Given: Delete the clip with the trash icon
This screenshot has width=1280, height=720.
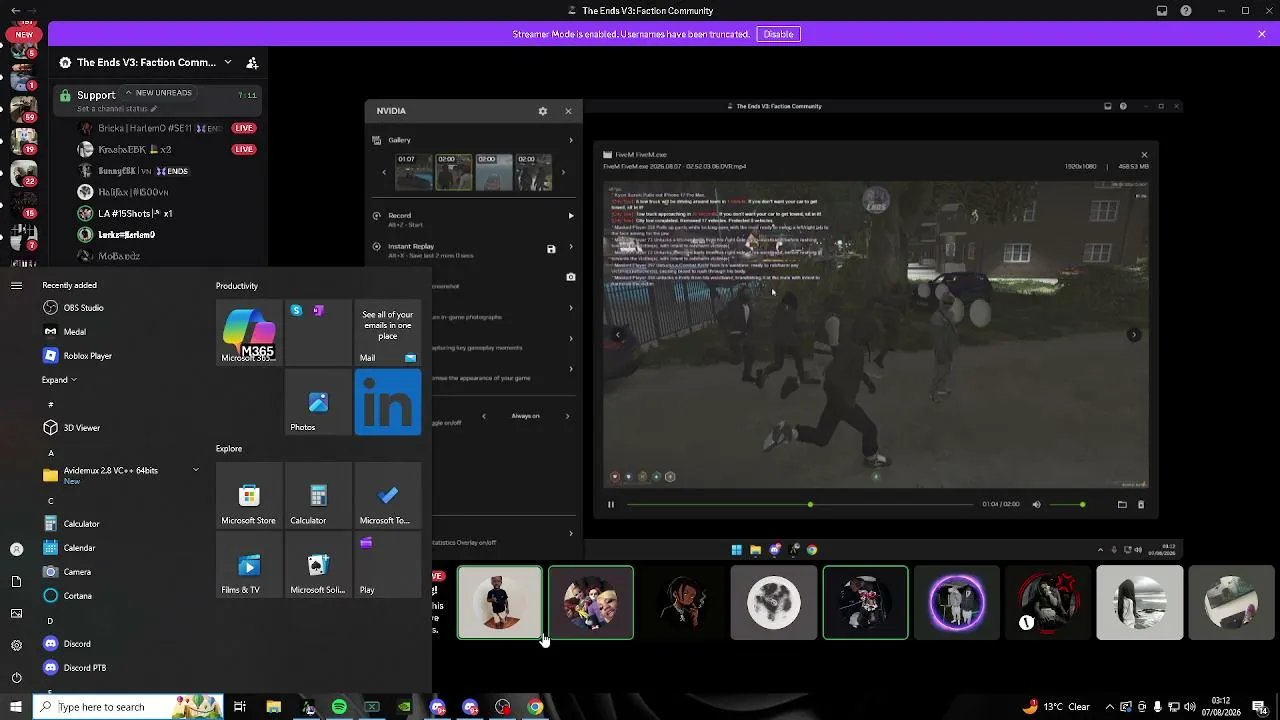Looking at the screenshot, I should (1141, 504).
